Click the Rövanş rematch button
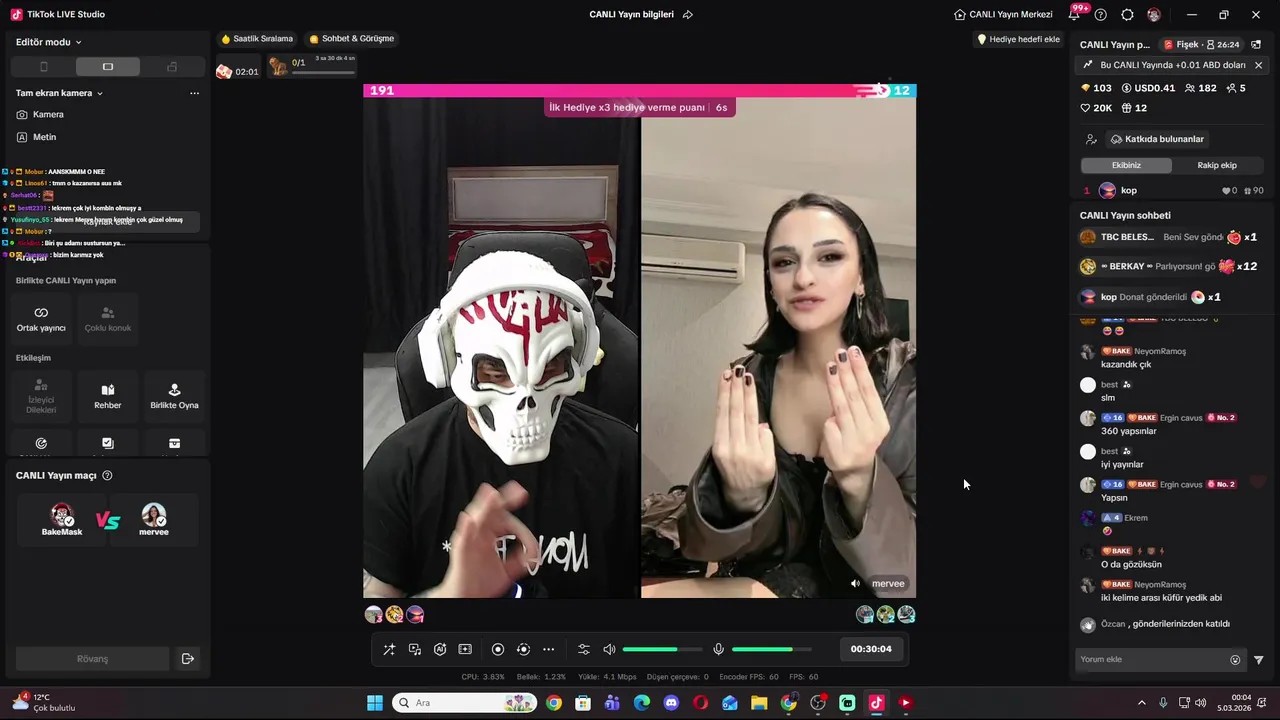 pyautogui.click(x=92, y=659)
